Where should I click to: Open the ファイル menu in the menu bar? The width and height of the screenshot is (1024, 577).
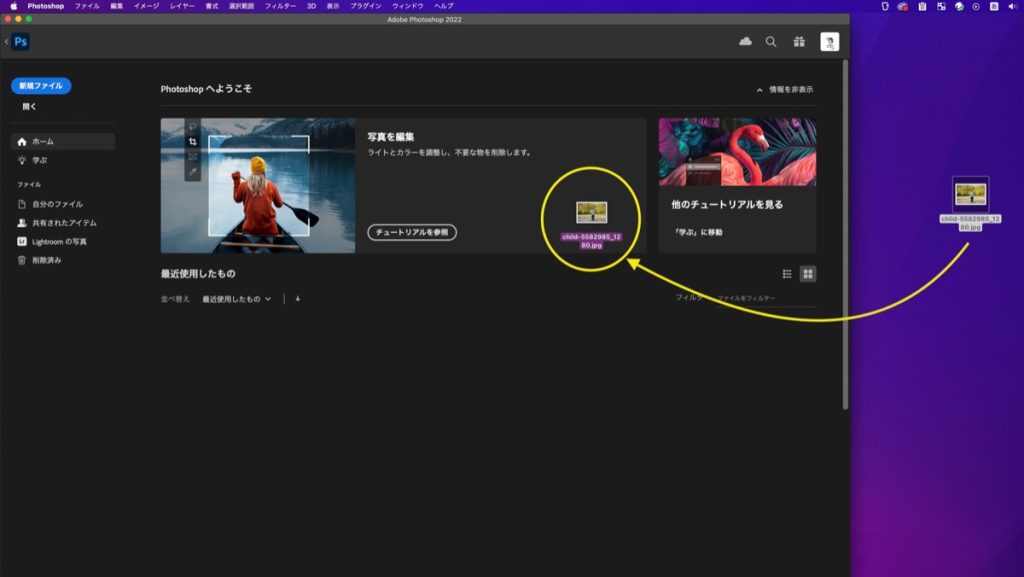(x=87, y=6)
